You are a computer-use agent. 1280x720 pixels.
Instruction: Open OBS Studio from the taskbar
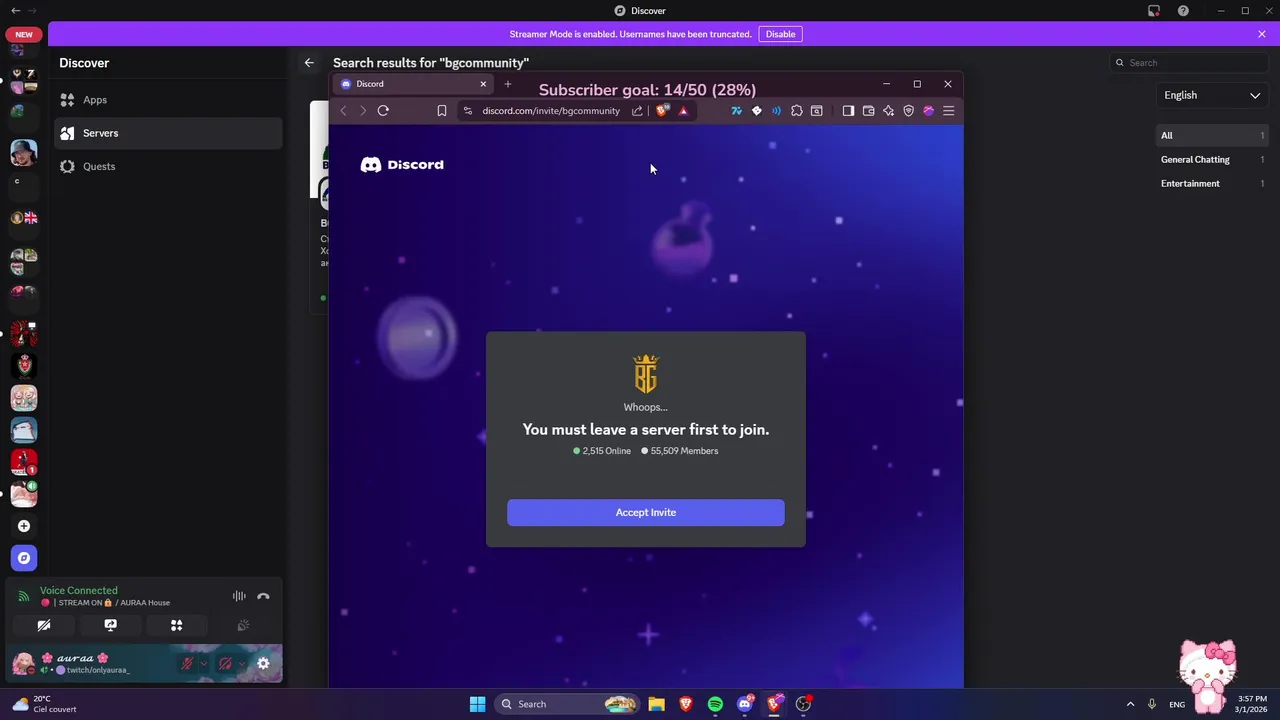point(803,704)
